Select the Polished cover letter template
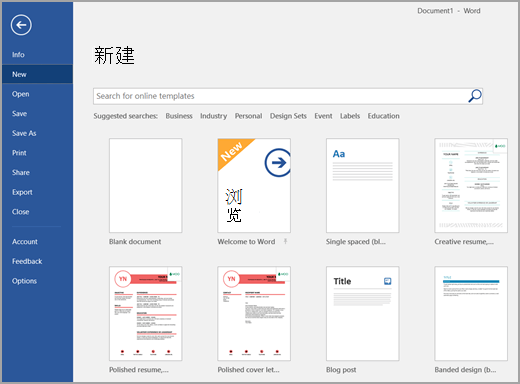The image size is (520, 384). (x=254, y=313)
